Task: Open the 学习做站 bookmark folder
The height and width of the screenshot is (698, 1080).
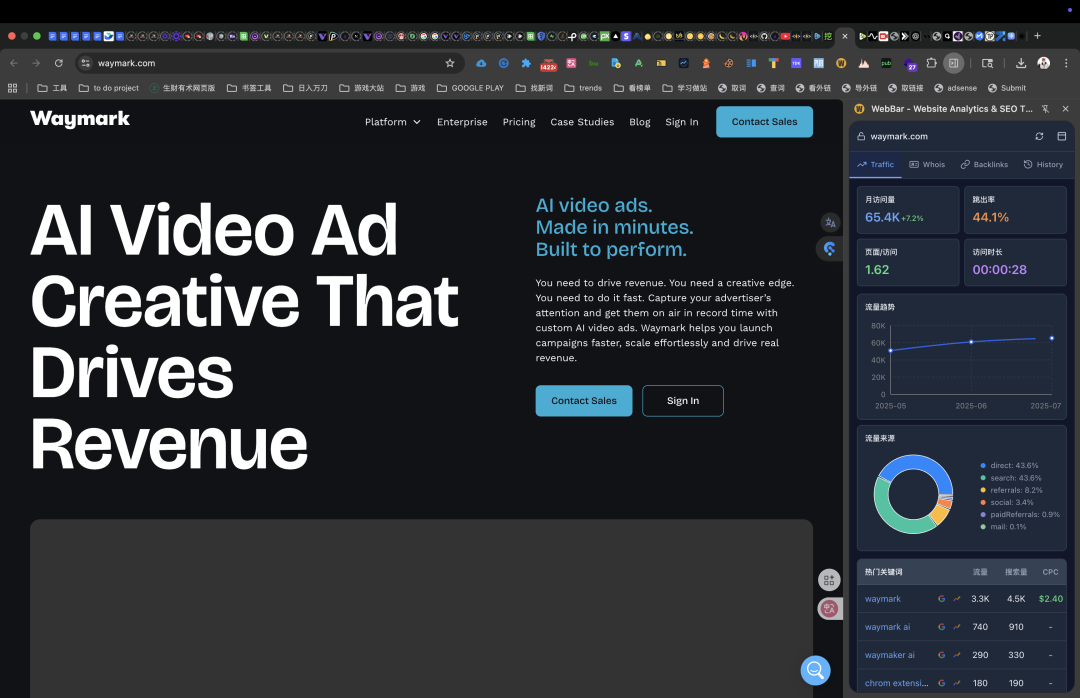Action: pos(685,88)
